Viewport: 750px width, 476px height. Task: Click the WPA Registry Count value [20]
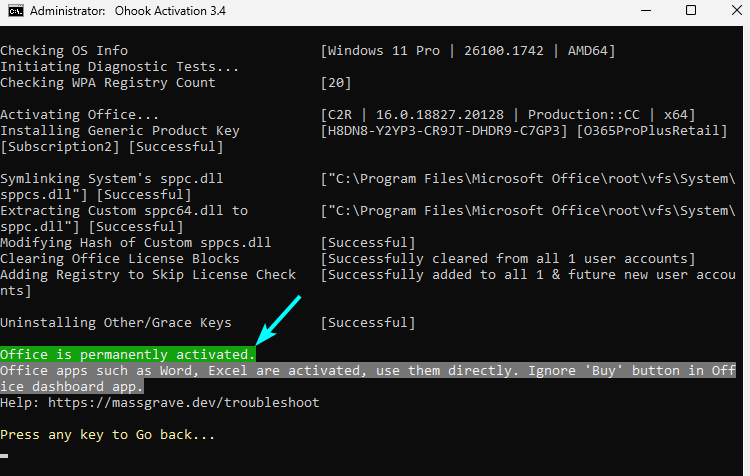[x=336, y=83]
